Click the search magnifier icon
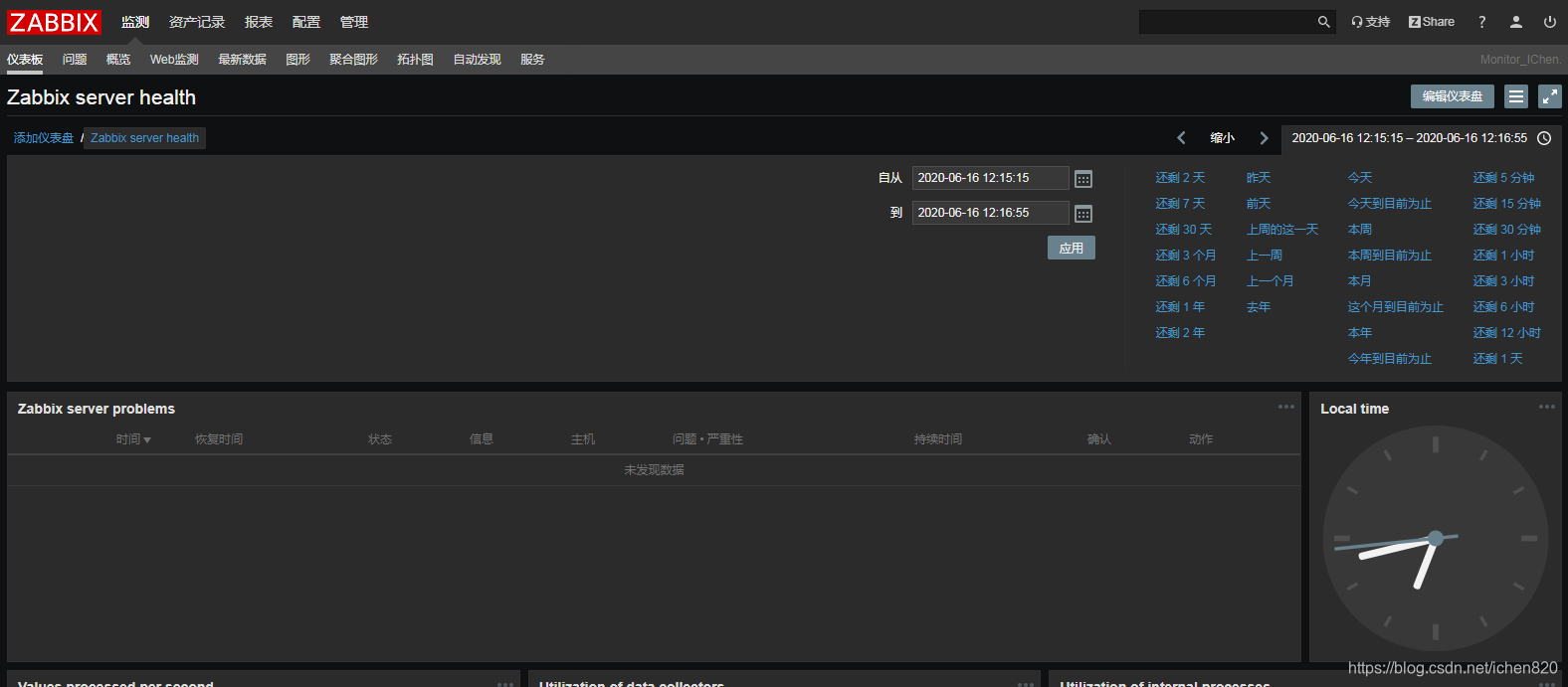This screenshot has width=1568, height=687. (1323, 22)
